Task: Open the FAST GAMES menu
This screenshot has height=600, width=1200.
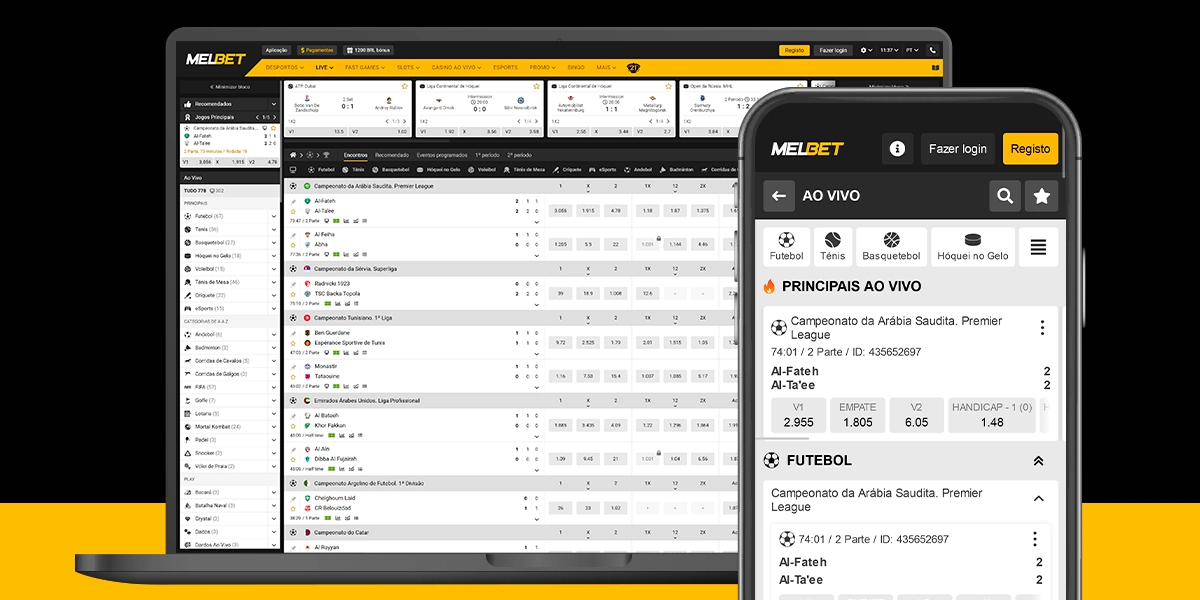Action: (364, 68)
